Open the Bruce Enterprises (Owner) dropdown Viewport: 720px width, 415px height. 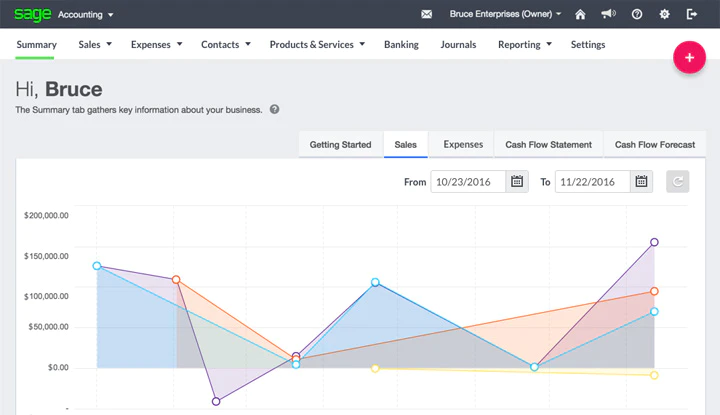point(505,14)
